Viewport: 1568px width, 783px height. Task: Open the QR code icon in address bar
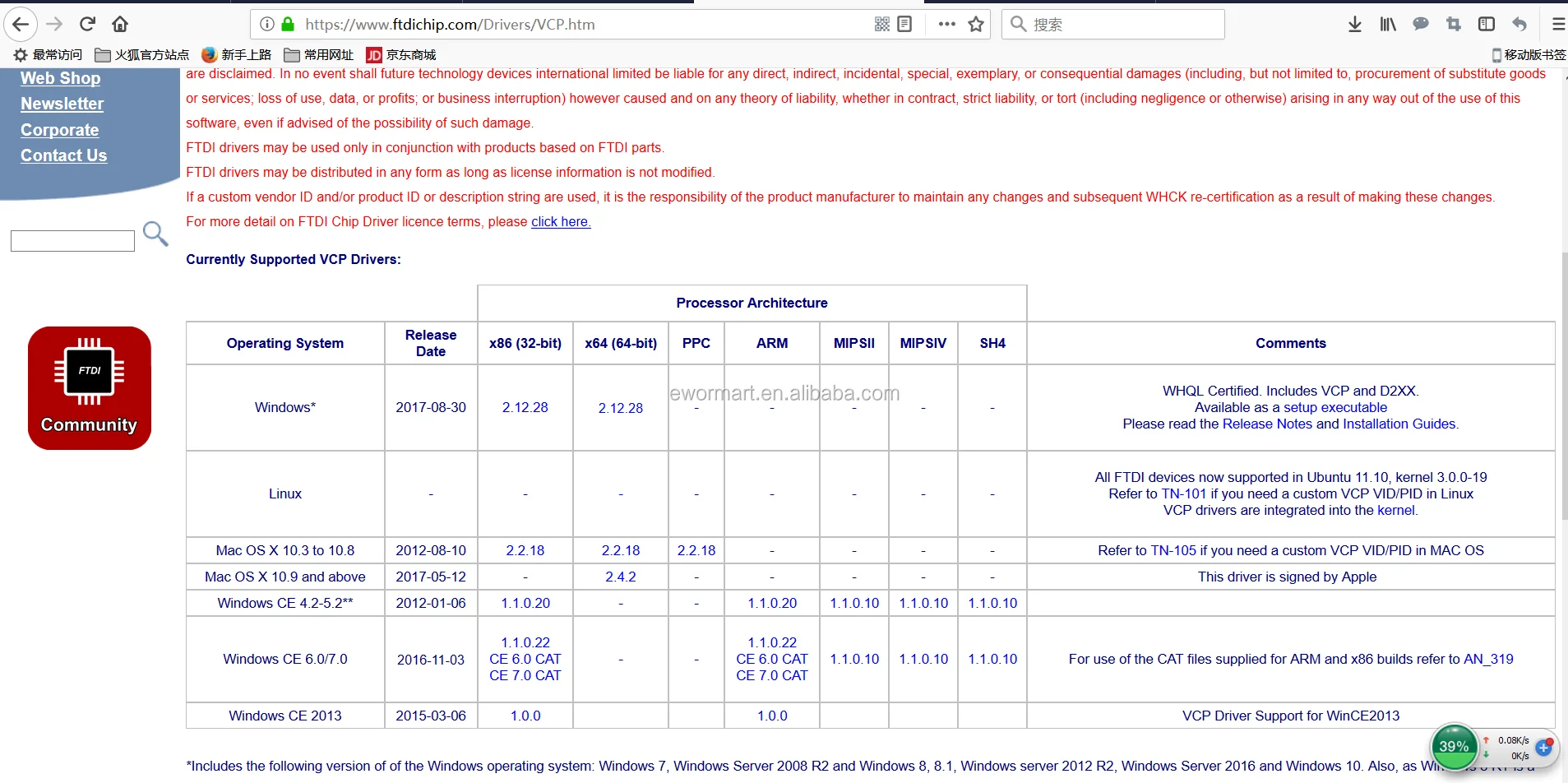pos(882,24)
